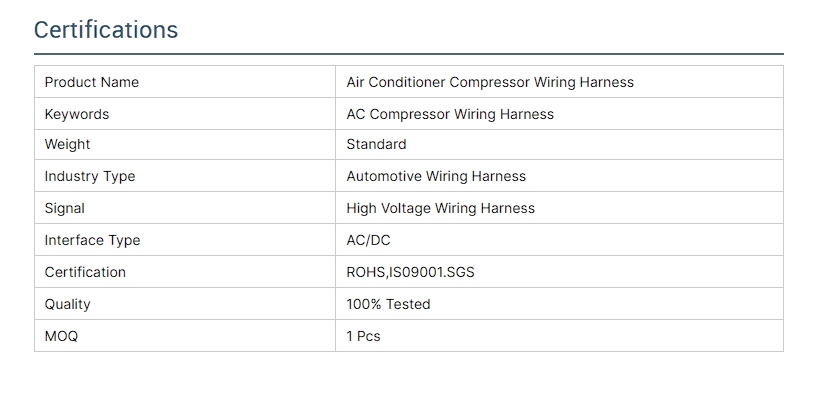Viewport: 818px width, 407px height.
Task: Click the MOQ row label
Action: click(x=61, y=336)
